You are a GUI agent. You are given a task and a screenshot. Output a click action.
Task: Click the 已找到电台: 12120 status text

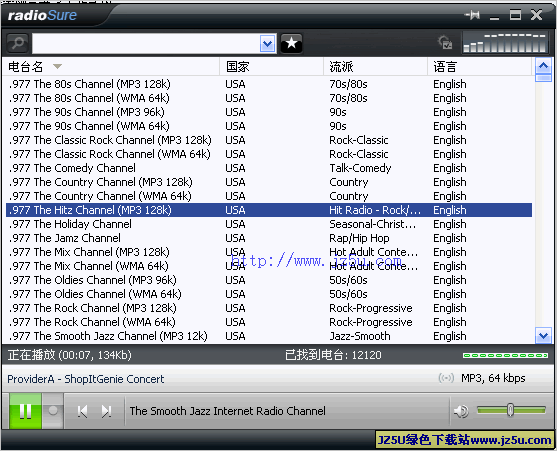click(333, 355)
